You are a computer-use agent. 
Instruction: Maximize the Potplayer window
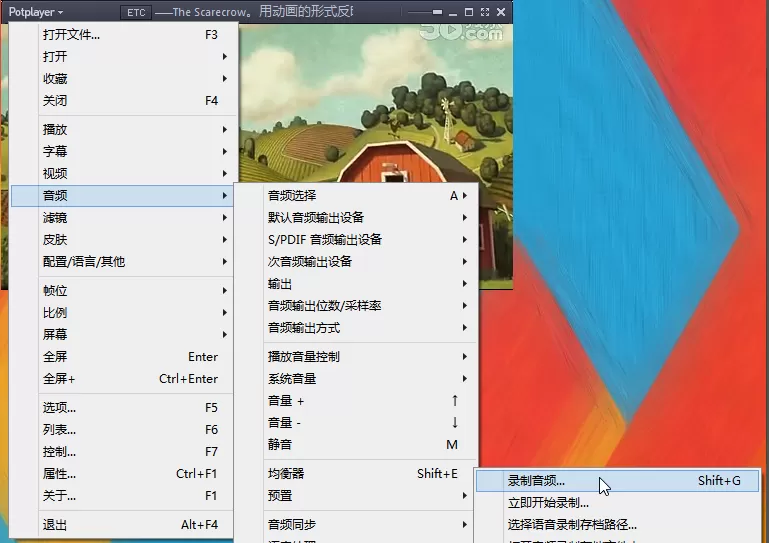click(469, 12)
